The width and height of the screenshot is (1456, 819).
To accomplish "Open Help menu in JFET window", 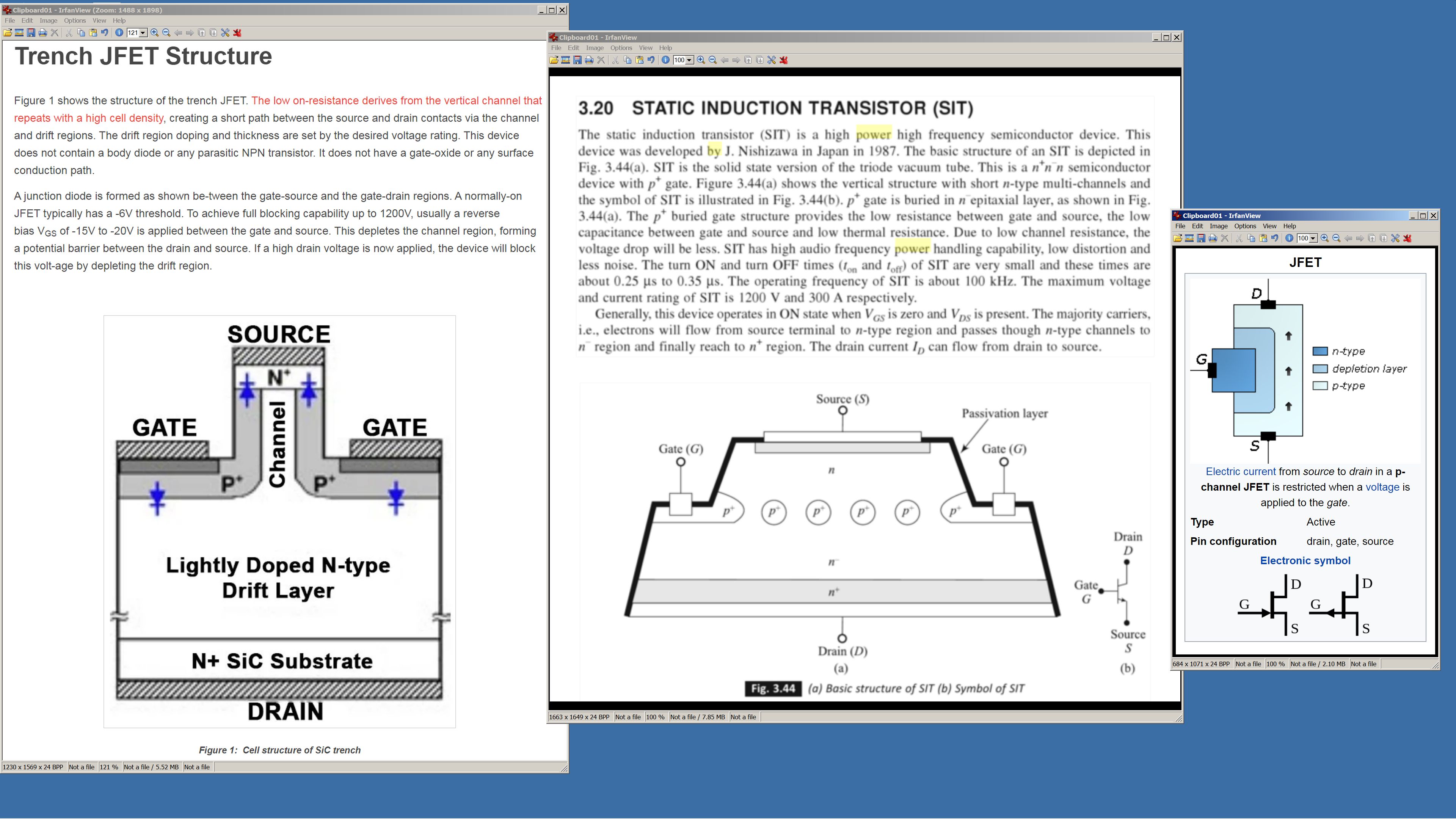I will point(1290,226).
